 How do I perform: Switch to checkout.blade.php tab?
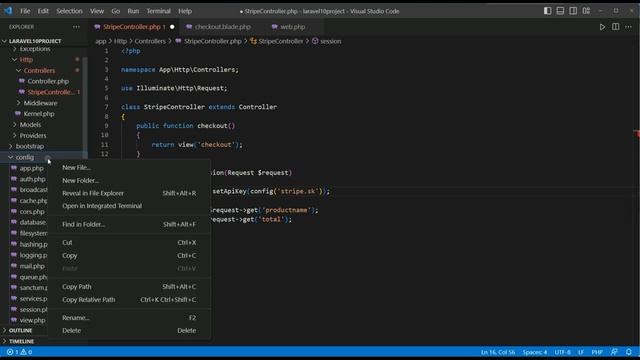click(x=222, y=27)
